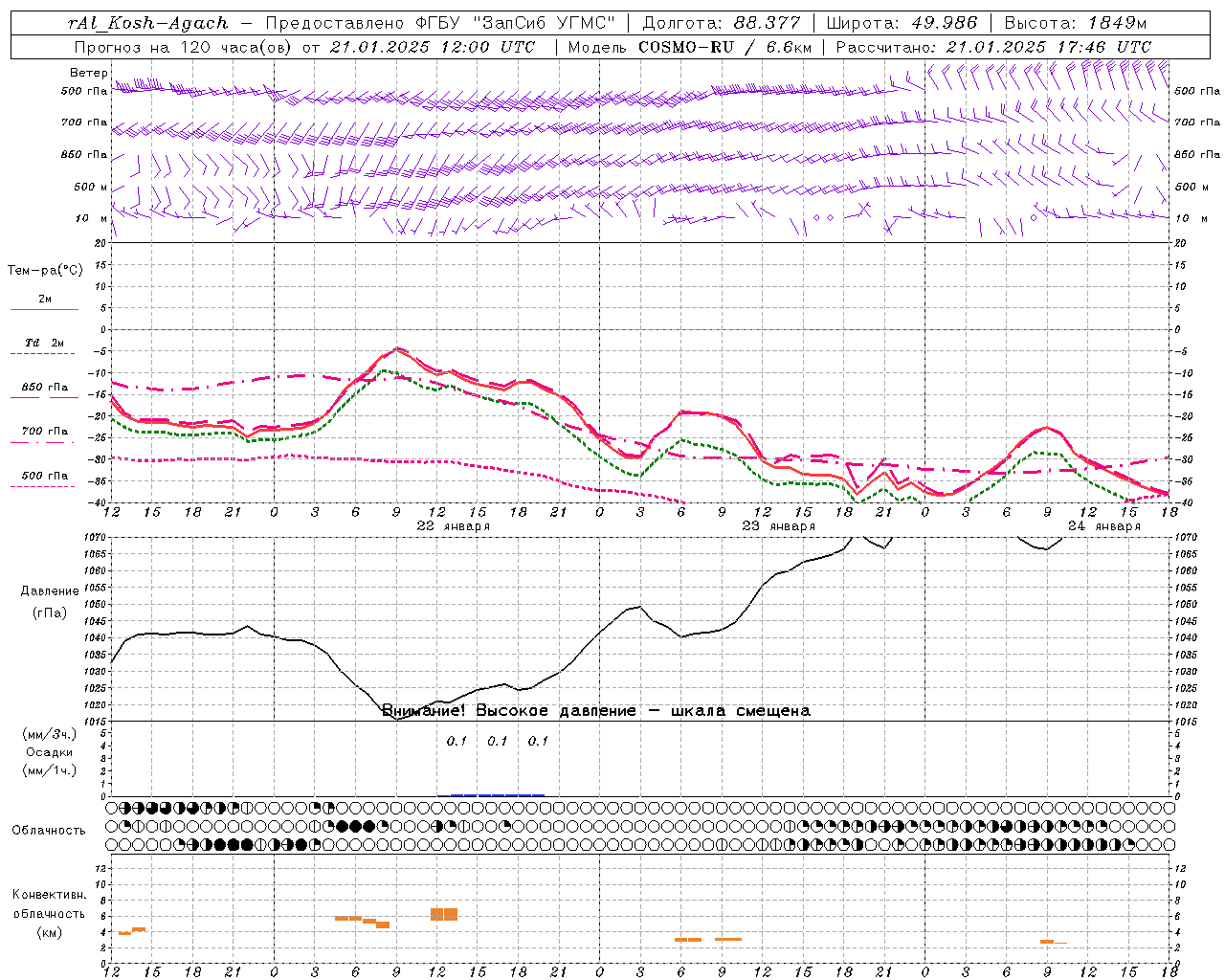Click the 22 января date label
The height and width of the screenshot is (980, 1225).
pos(453,526)
